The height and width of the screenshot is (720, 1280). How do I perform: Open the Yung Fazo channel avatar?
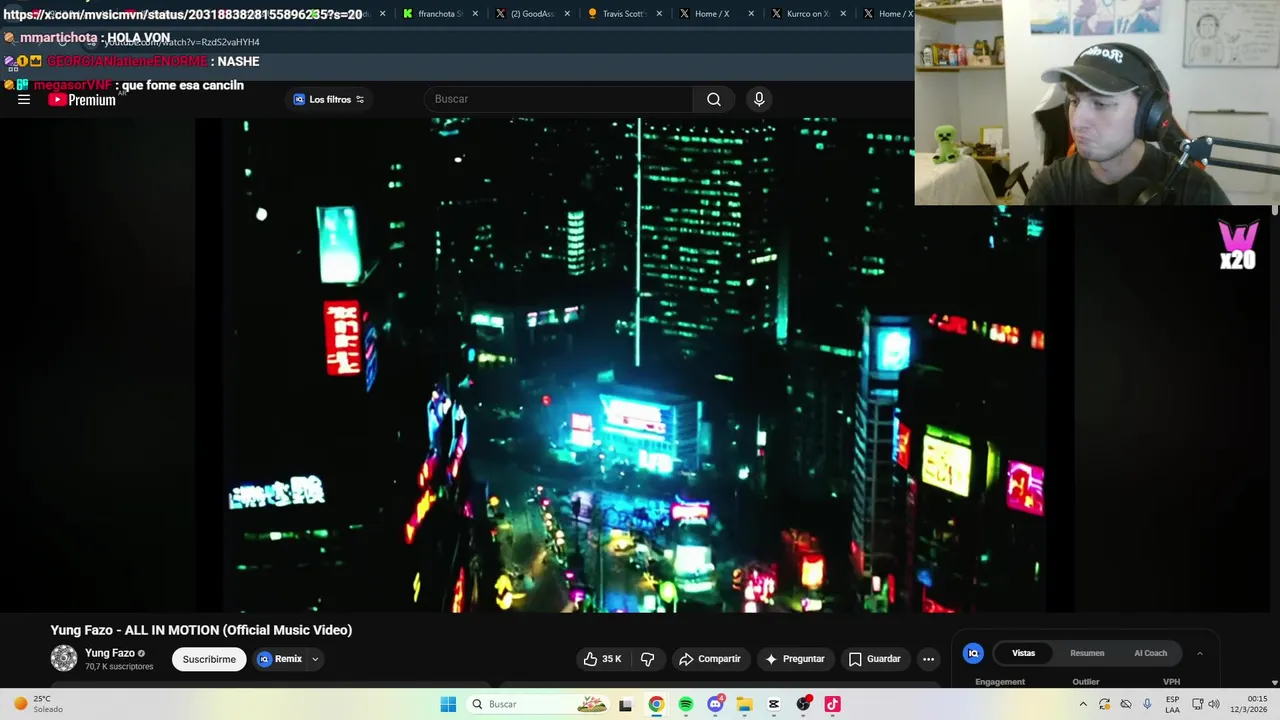64,658
